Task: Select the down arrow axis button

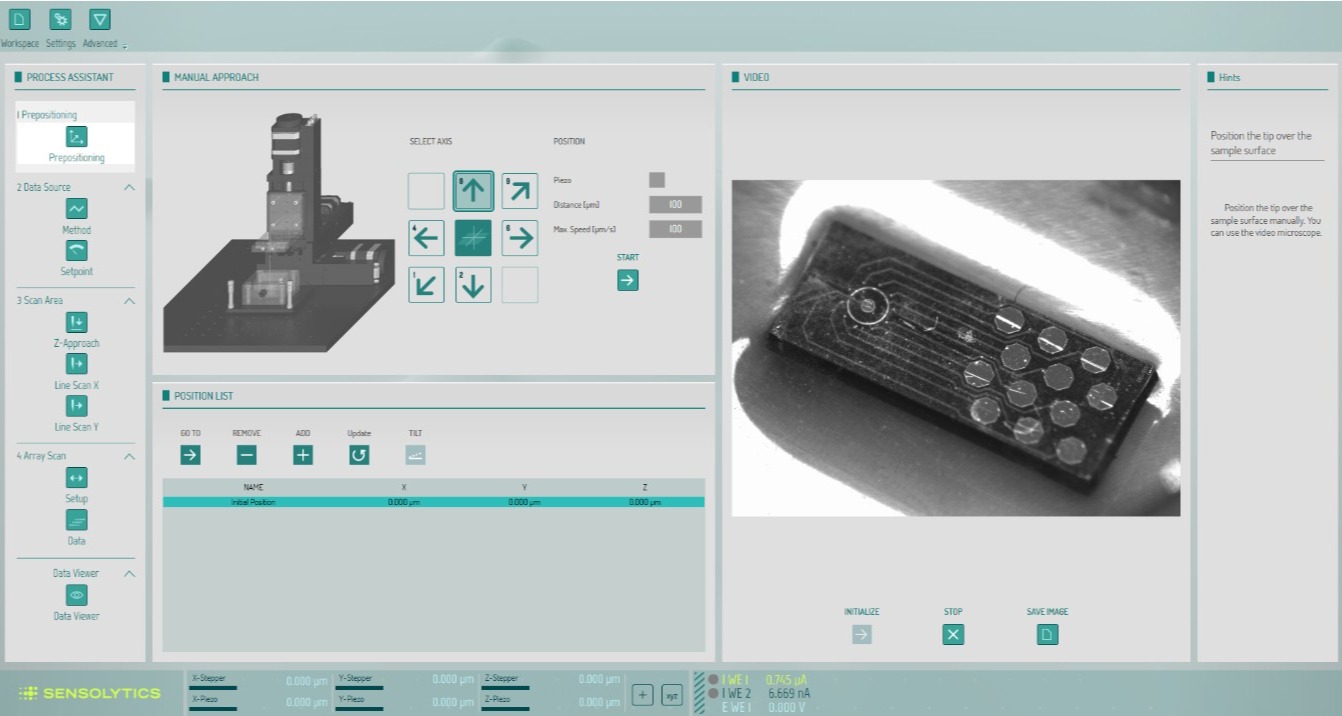Action: pyautogui.click(x=474, y=285)
